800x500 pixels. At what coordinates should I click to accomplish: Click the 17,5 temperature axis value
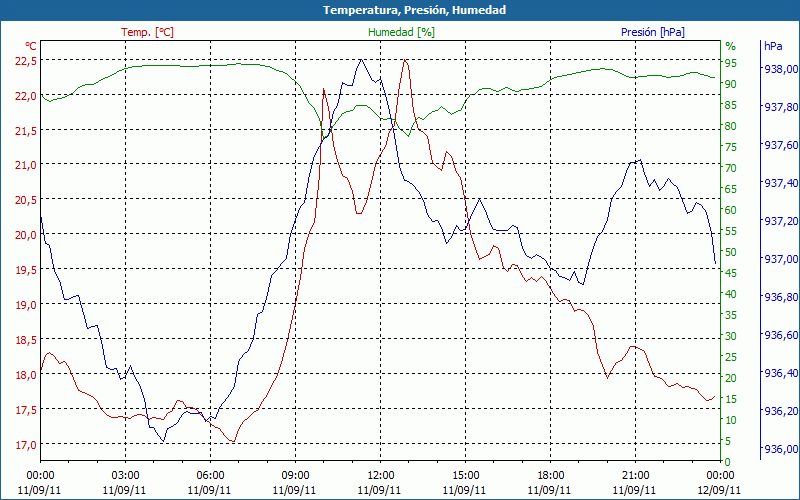point(25,410)
